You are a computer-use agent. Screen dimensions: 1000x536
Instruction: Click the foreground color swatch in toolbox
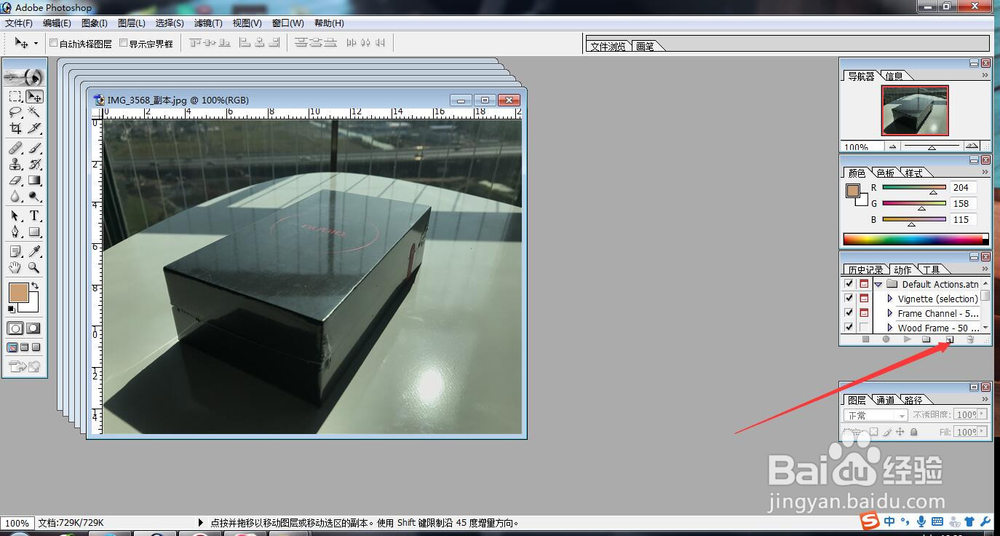pos(20,294)
